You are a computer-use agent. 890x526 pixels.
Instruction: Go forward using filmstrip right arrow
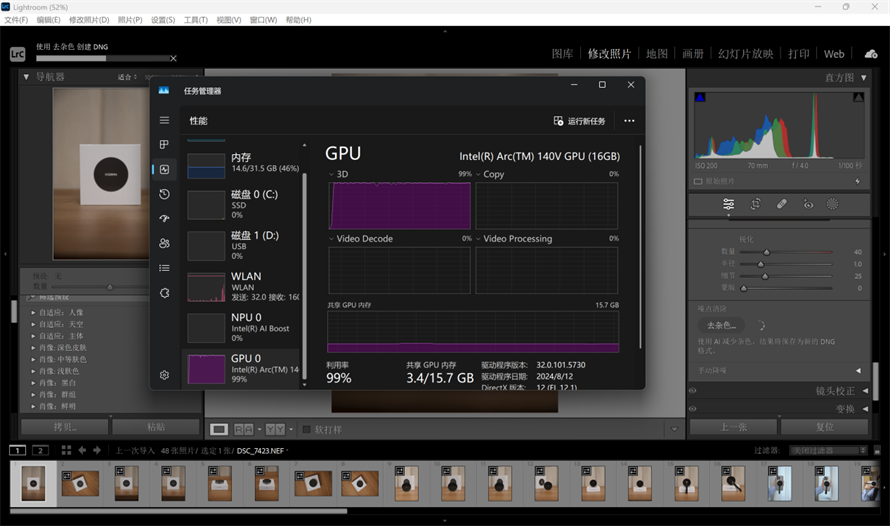pyautogui.click(x=97, y=450)
